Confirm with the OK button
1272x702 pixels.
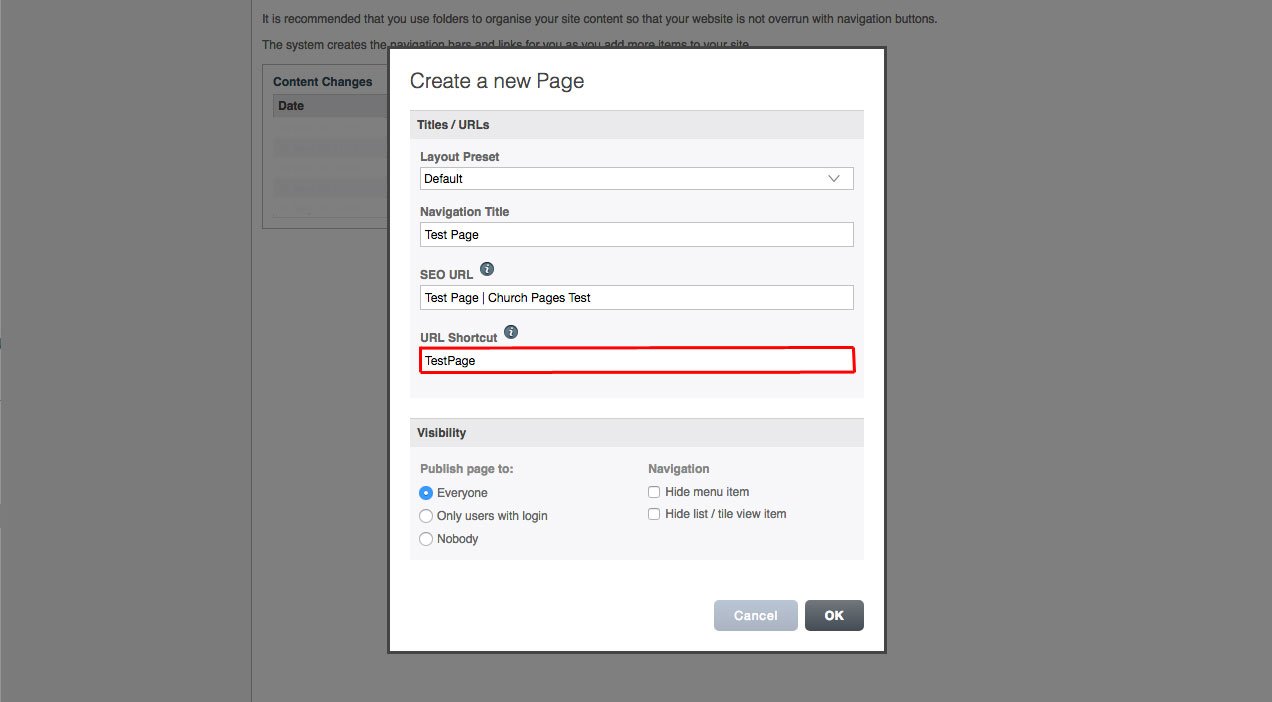click(x=834, y=616)
